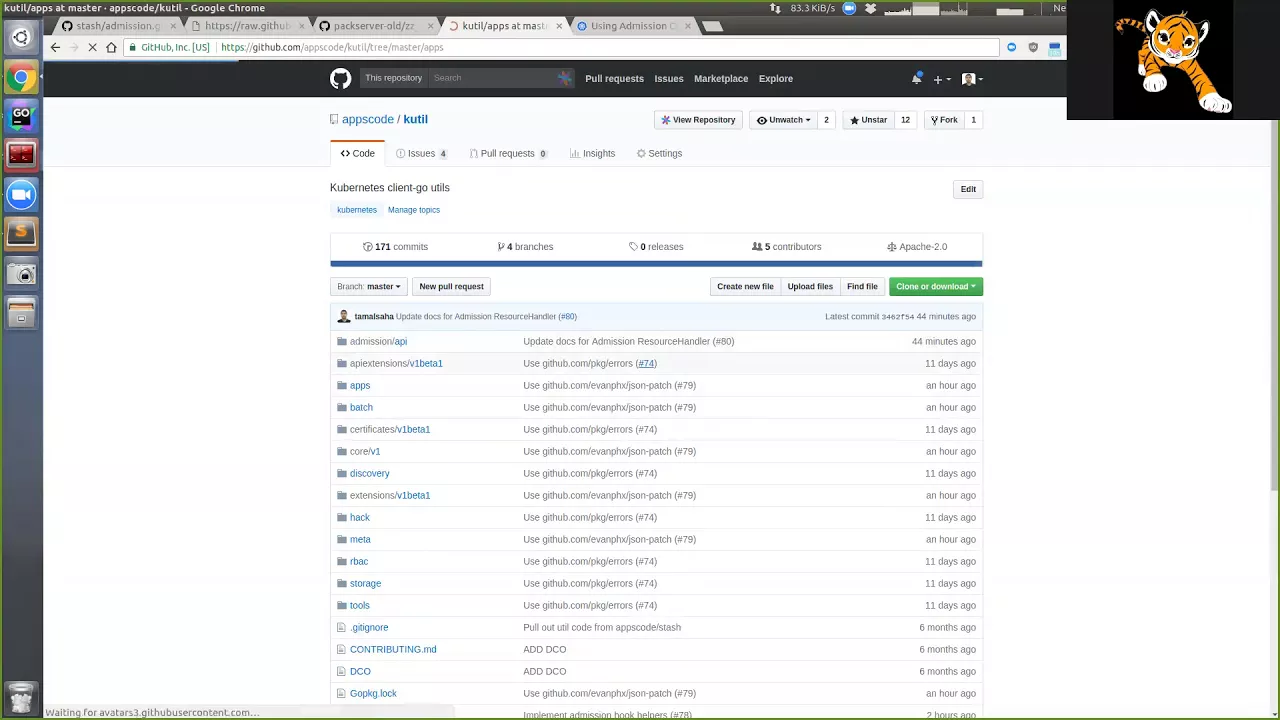View the 4 branches
The image size is (1280, 720).
(x=525, y=247)
